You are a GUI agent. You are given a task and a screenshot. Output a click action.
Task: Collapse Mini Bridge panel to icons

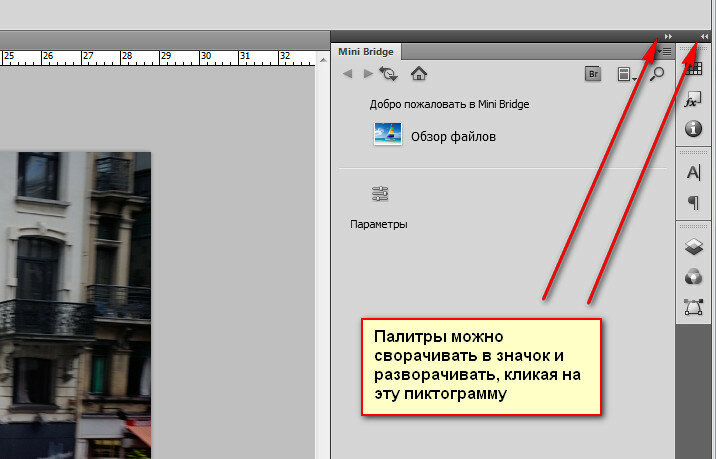coord(669,37)
